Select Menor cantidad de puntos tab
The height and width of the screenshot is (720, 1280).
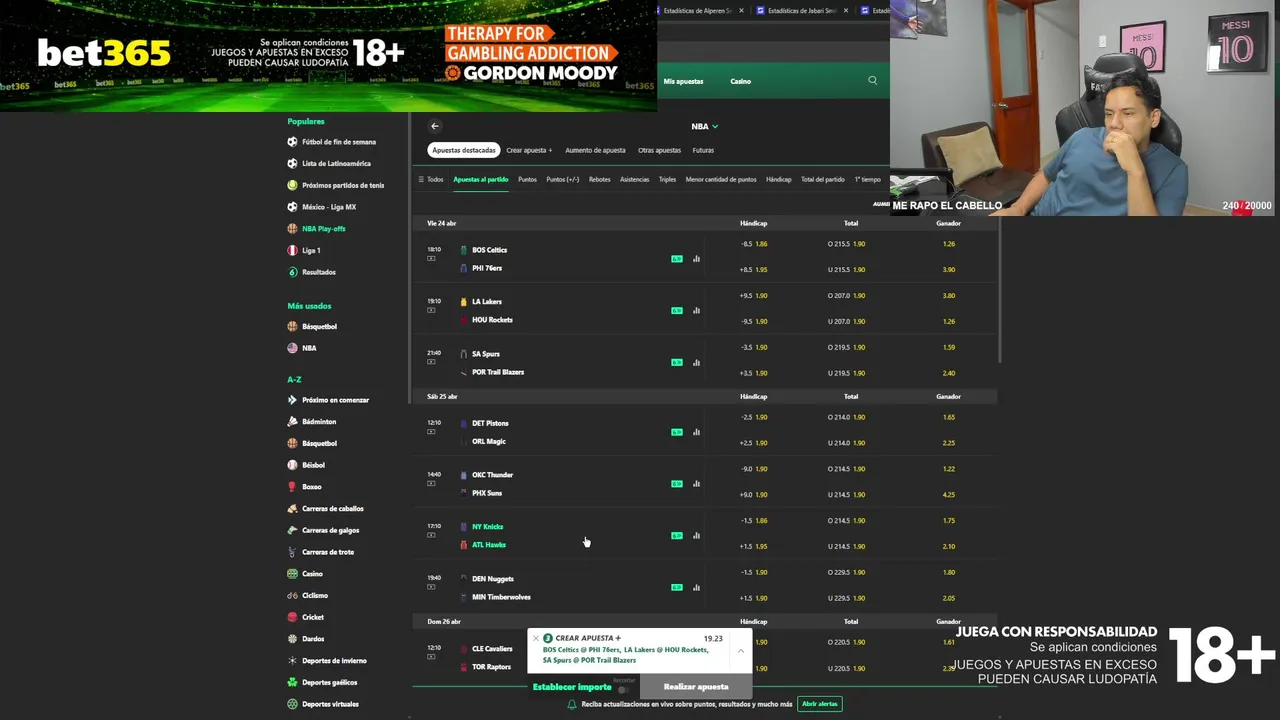pos(721,180)
